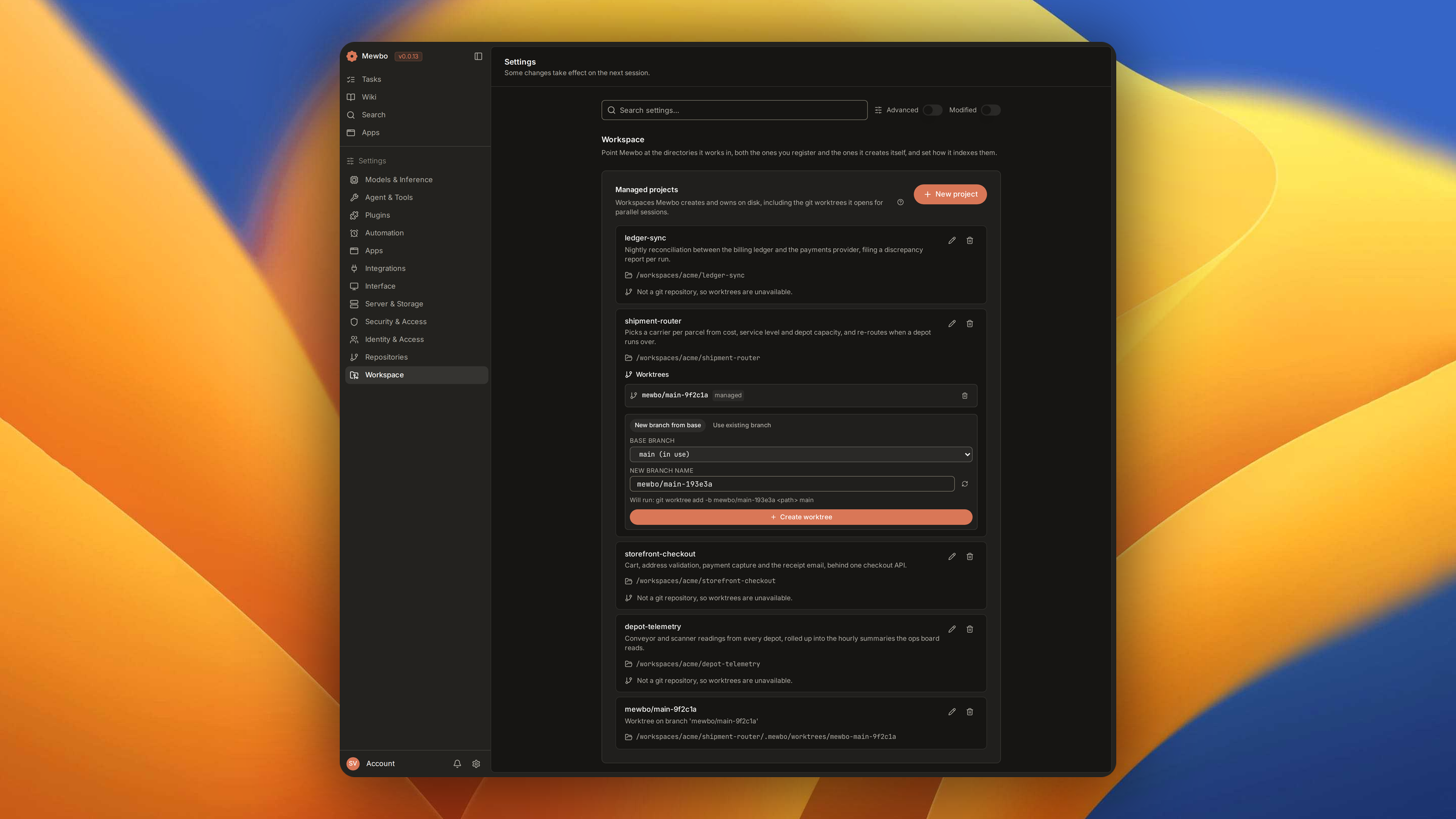Click the /workspaces/acme/ledger-sync path

tap(690, 275)
